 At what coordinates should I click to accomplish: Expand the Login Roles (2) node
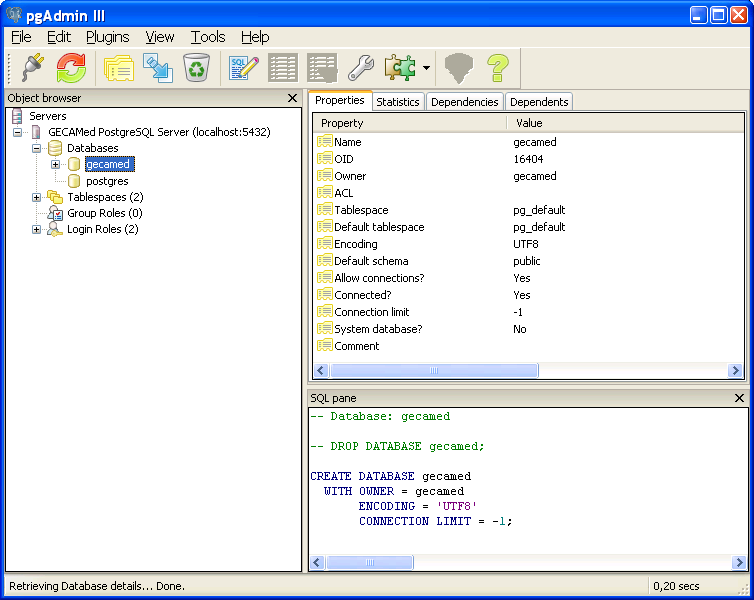(37, 229)
